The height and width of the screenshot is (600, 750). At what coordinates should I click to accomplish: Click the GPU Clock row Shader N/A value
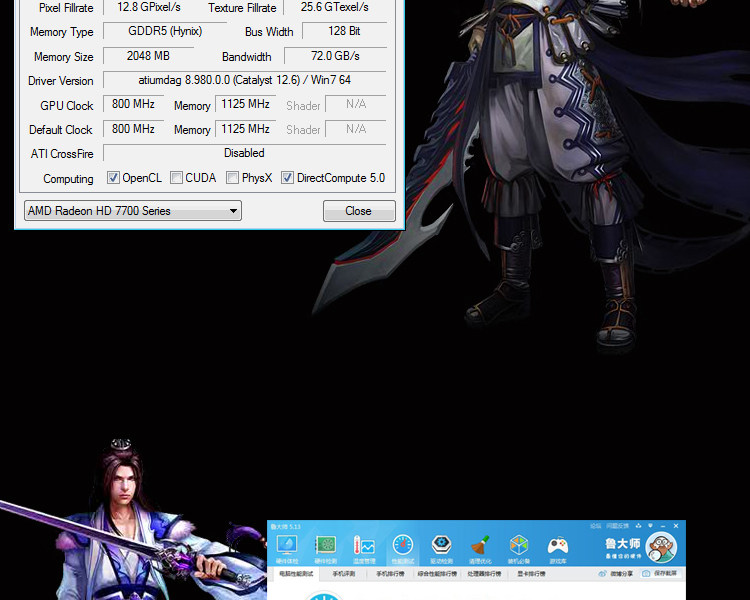point(356,104)
